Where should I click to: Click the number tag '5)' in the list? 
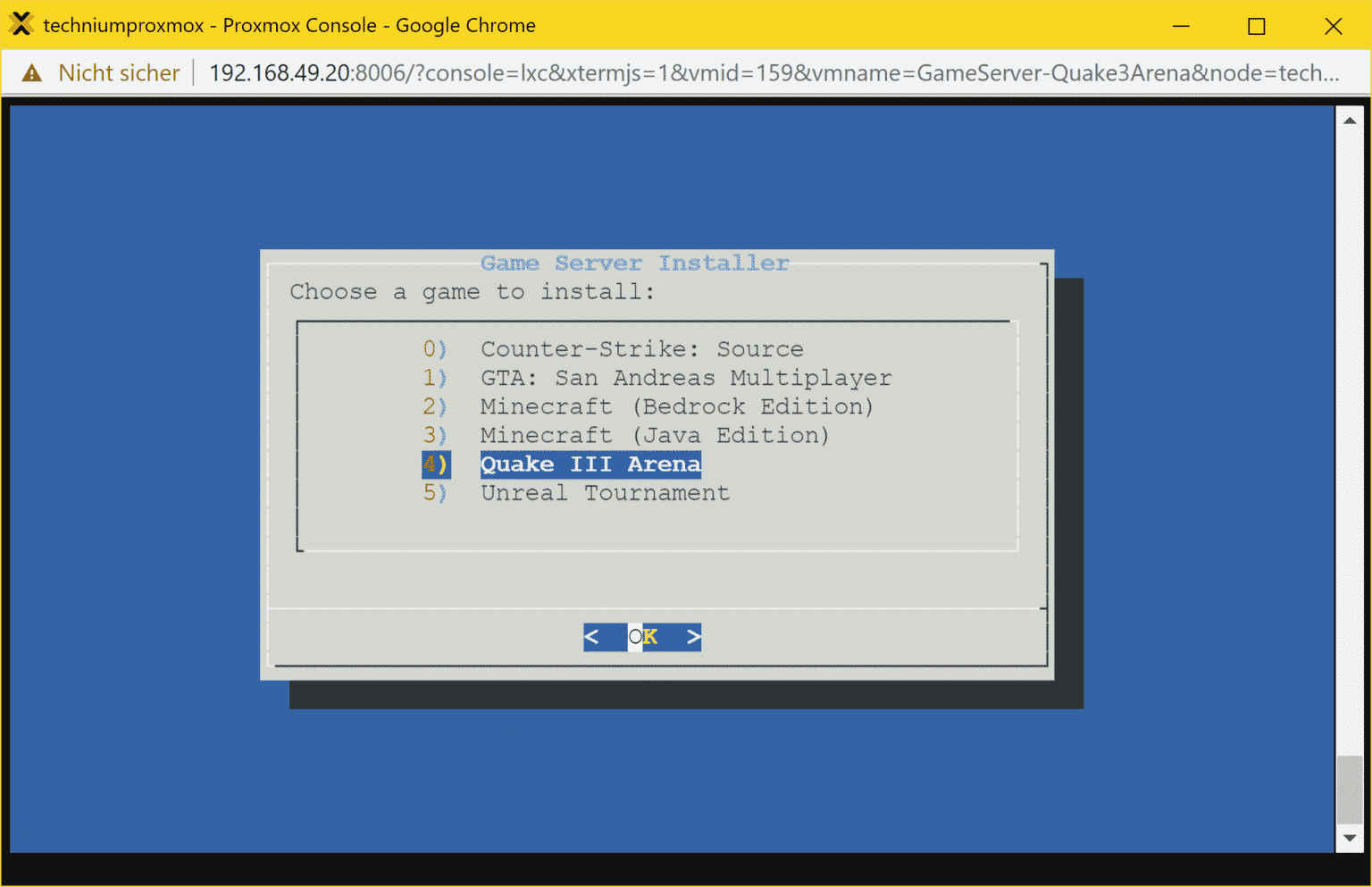pyautogui.click(x=435, y=493)
